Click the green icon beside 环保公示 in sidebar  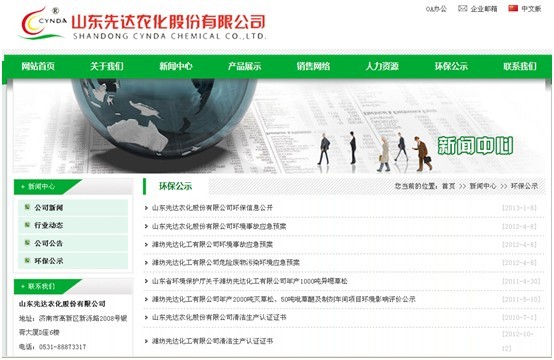click(27, 260)
